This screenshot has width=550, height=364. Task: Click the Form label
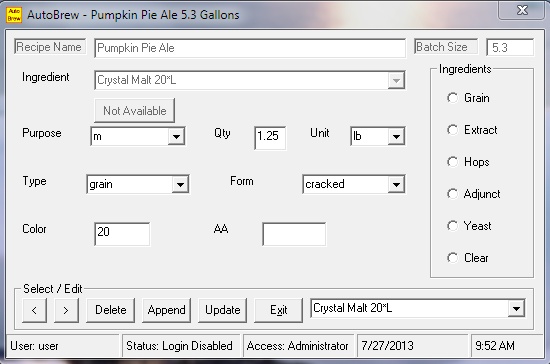[x=242, y=181]
